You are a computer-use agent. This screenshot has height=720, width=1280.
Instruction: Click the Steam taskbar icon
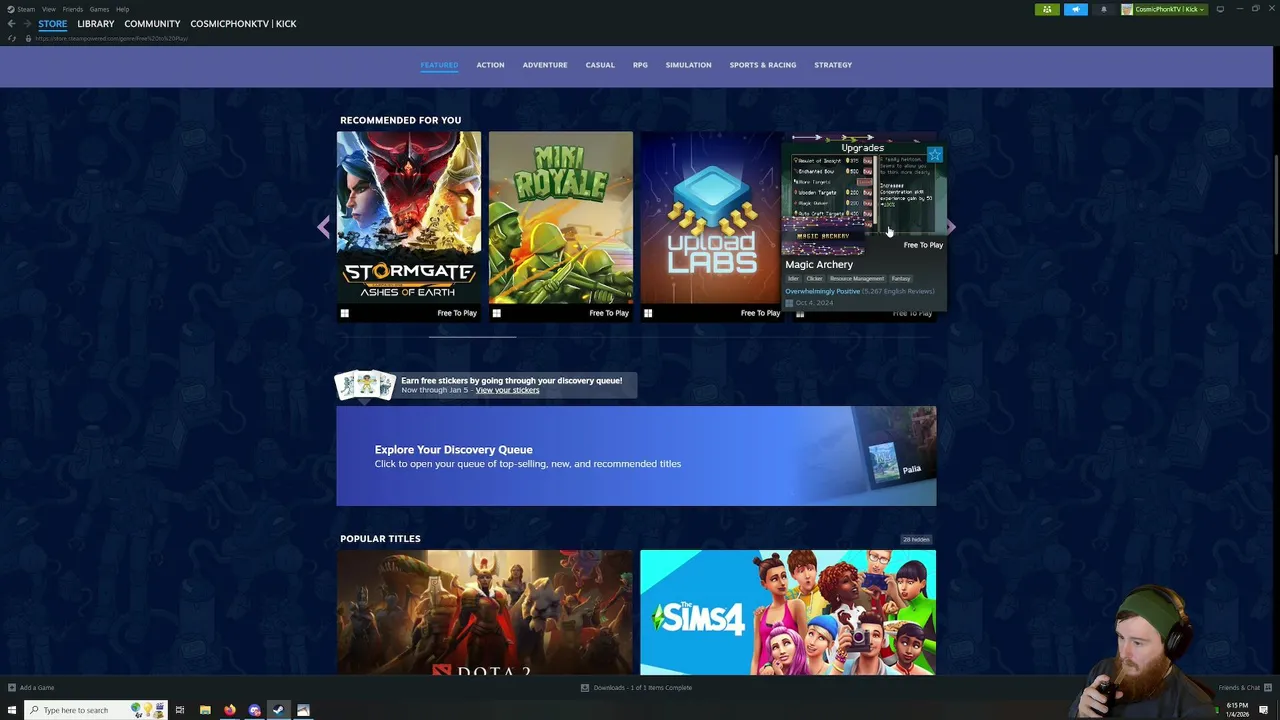(278, 710)
